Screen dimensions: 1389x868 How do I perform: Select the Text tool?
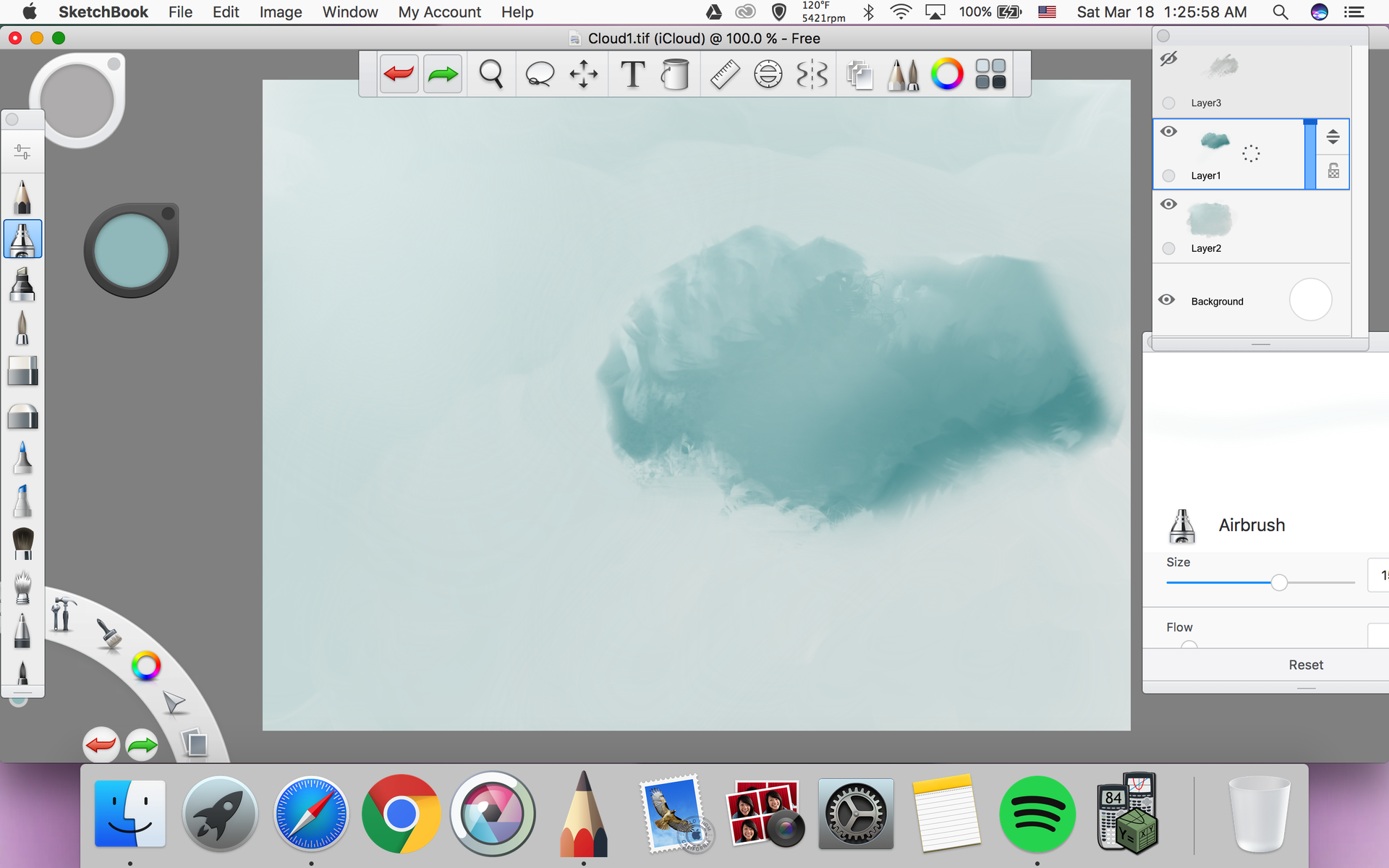click(632, 74)
